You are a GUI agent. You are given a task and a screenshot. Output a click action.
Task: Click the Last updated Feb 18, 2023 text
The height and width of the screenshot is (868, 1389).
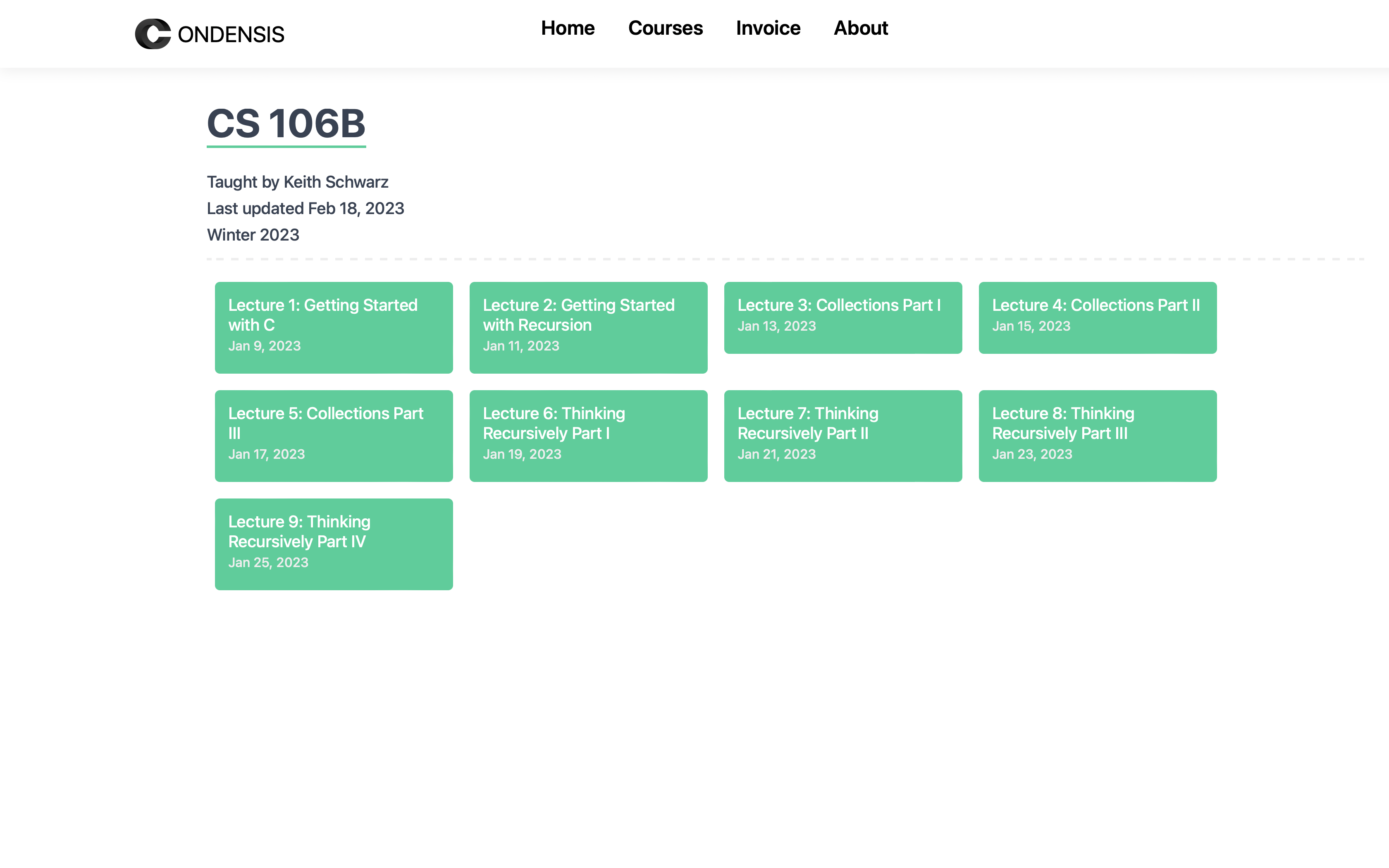305,208
